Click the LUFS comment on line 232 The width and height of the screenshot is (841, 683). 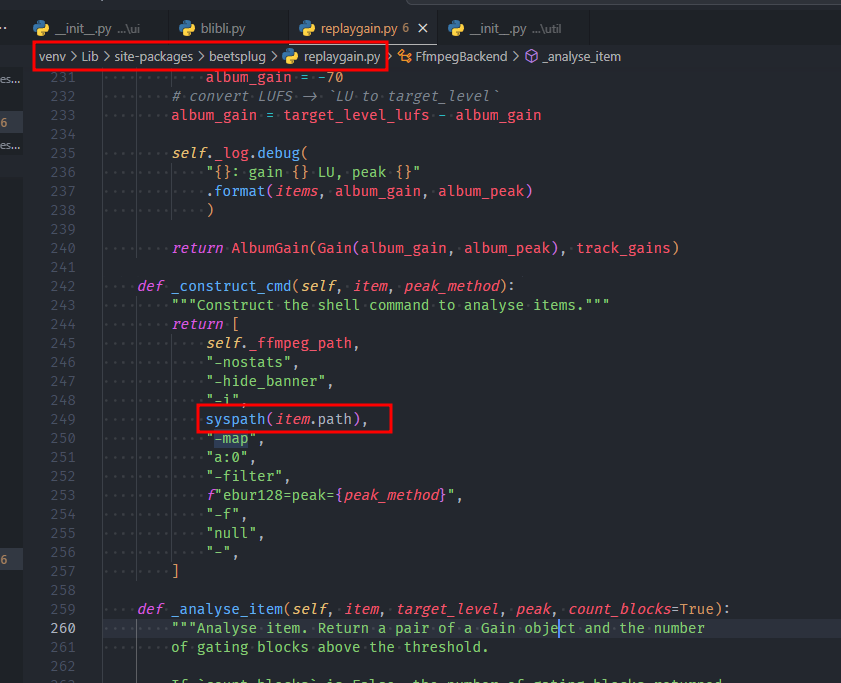pyautogui.click(x=335, y=96)
